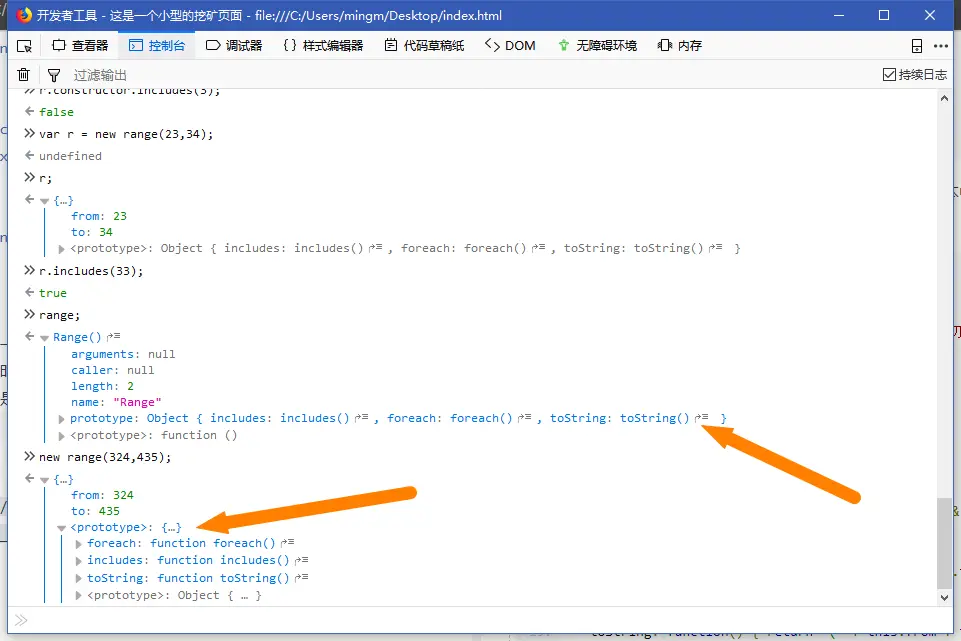Jump to foreach() definition in expanded prototype

[287, 542]
